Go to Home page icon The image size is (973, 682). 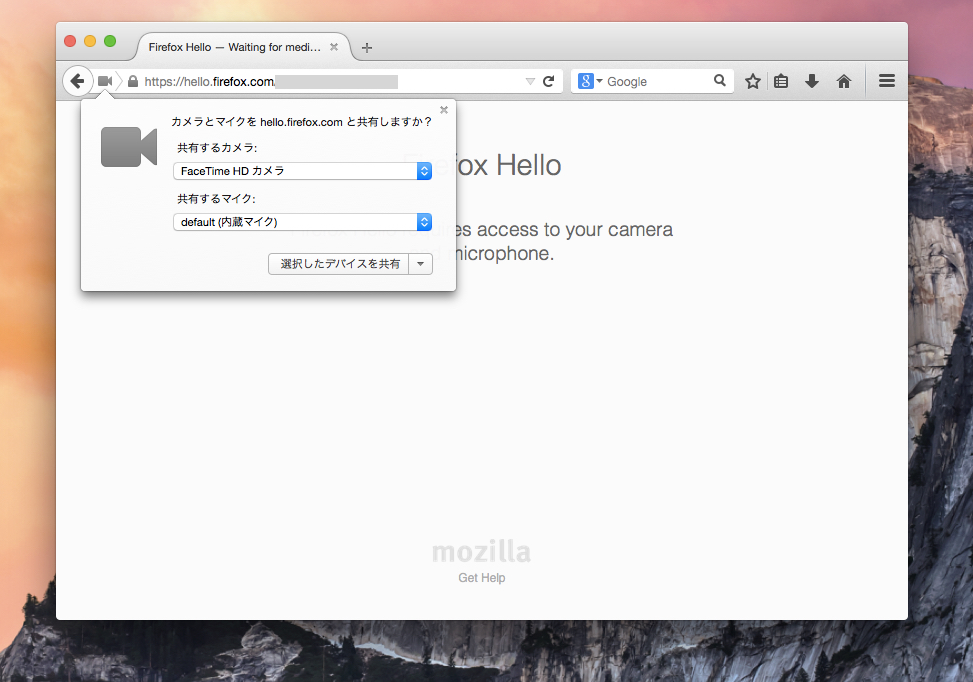click(x=843, y=81)
